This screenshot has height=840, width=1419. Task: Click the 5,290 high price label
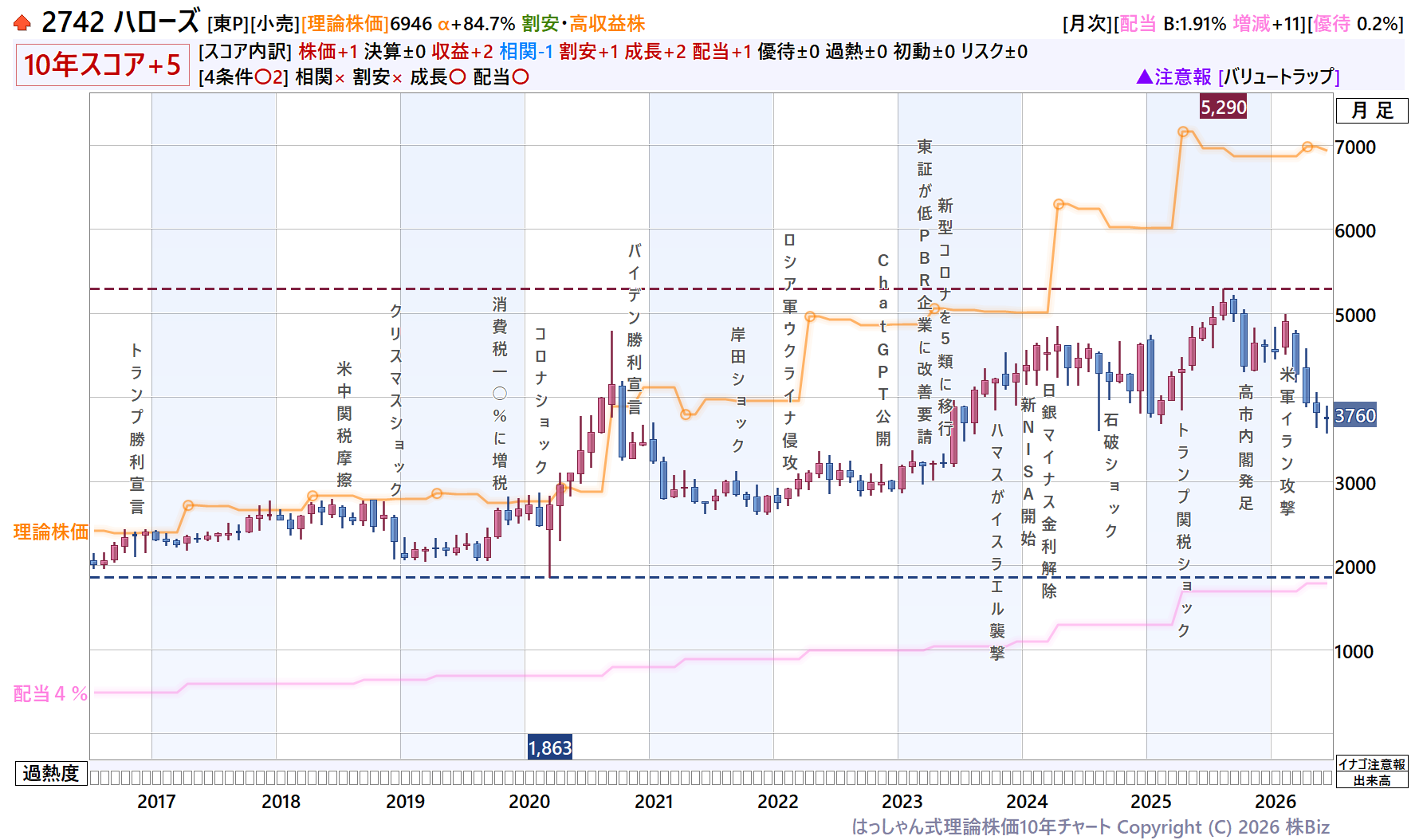pyautogui.click(x=1224, y=108)
